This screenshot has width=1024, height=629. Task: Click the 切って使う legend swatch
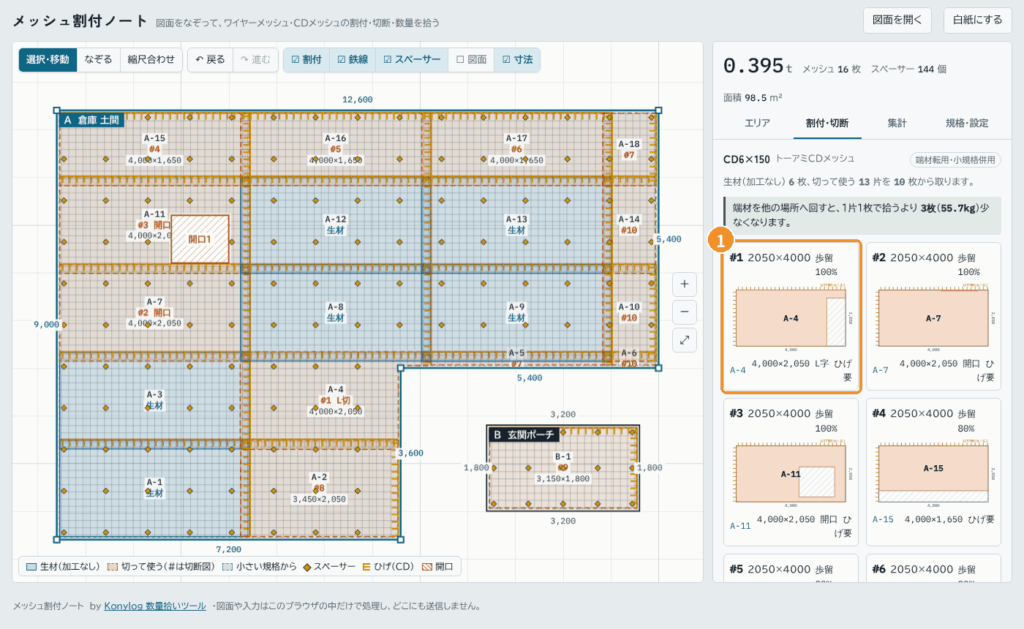point(112,567)
